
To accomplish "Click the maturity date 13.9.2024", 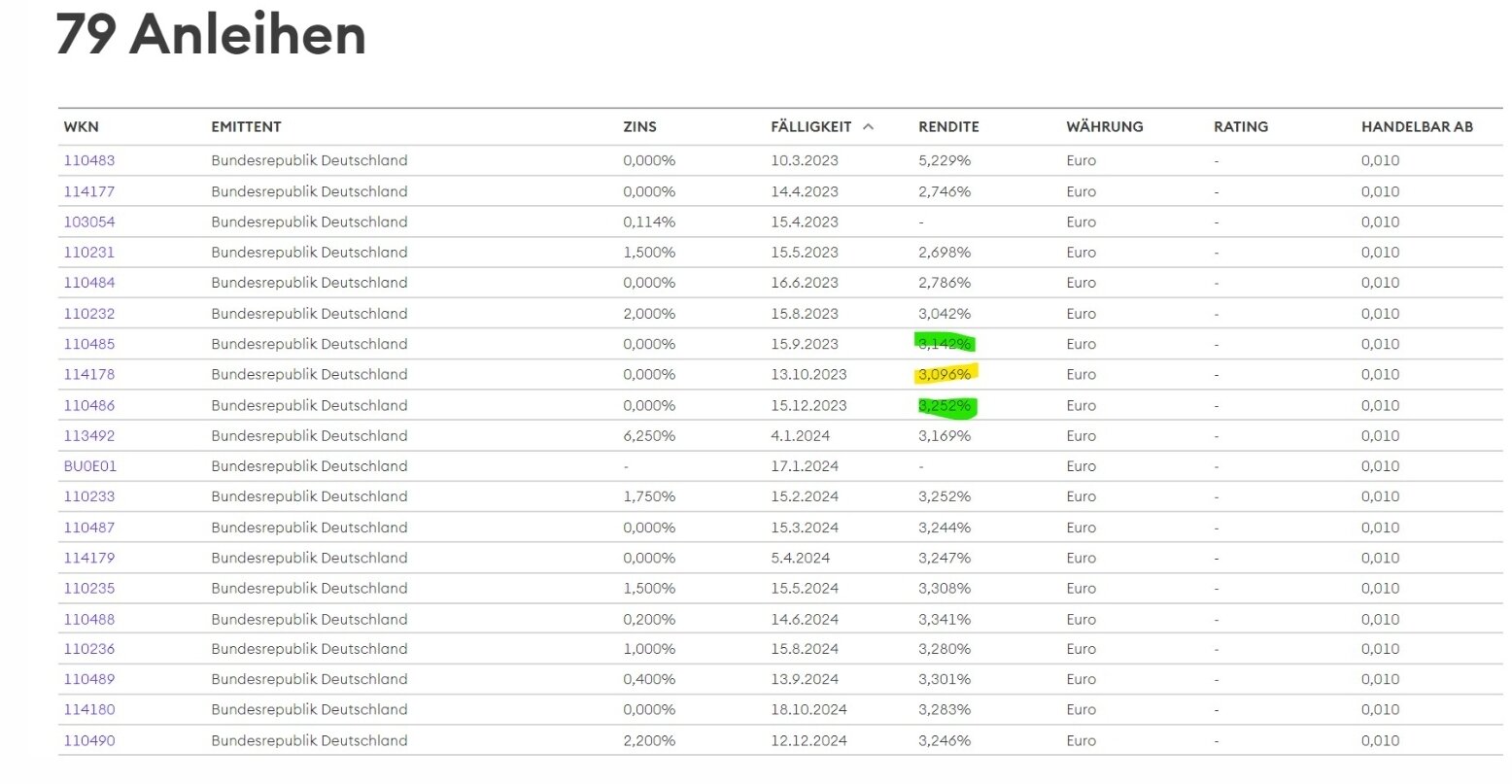I will tap(805, 679).
